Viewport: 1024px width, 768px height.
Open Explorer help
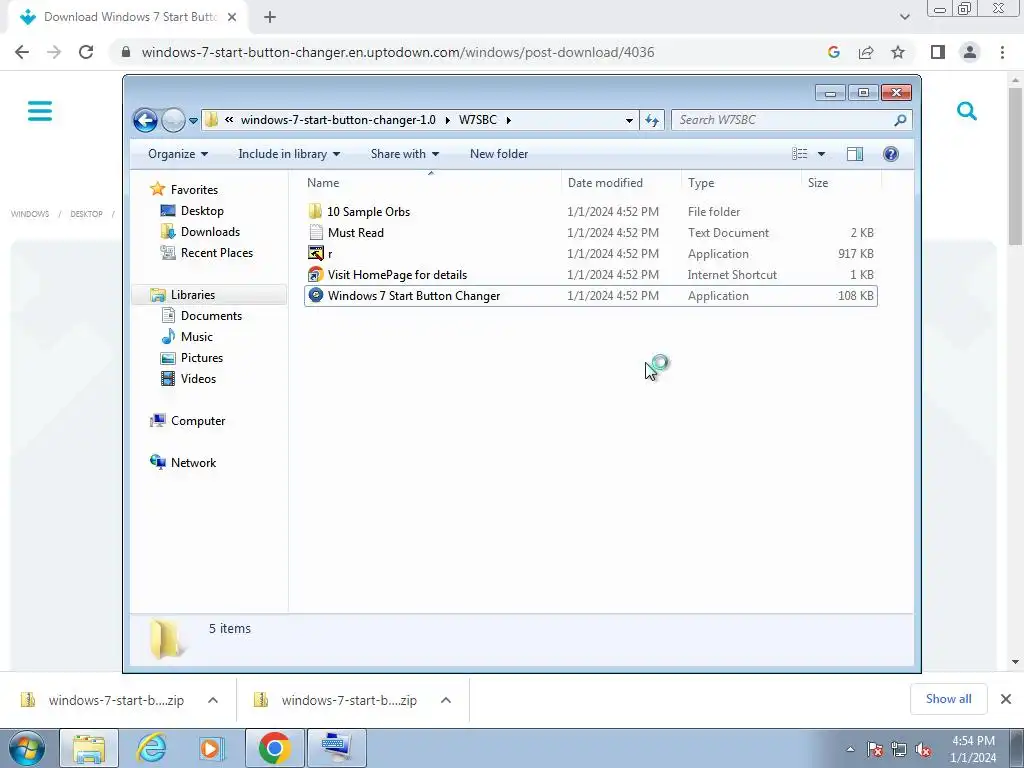click(890, 154)
